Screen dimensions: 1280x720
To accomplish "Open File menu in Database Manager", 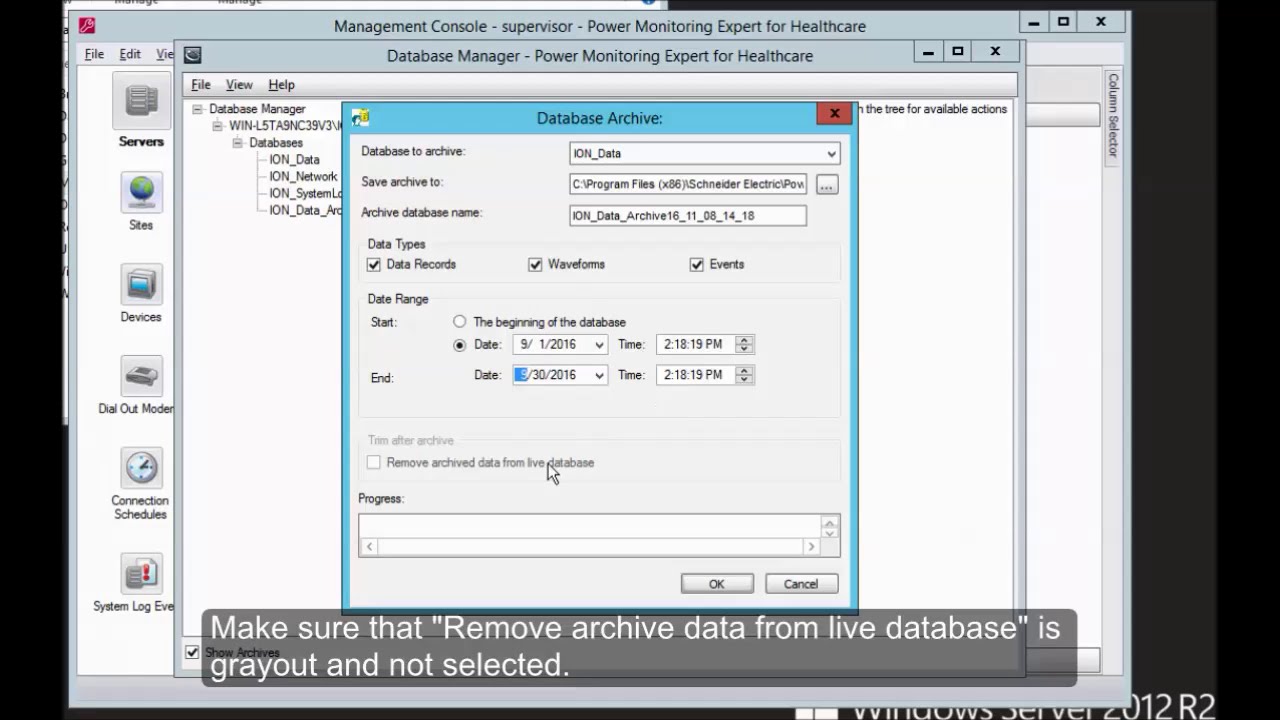I will (x=201, y=85).
